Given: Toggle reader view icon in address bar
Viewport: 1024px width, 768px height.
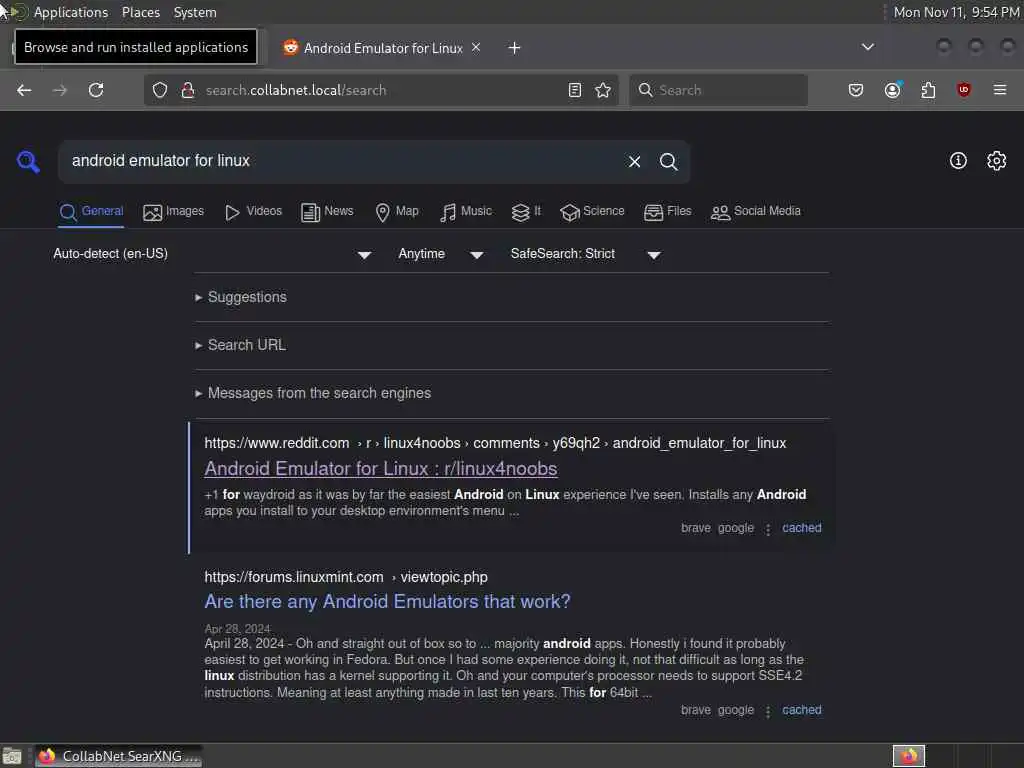Looking at the screenshot, I should (x=575, y=90).
